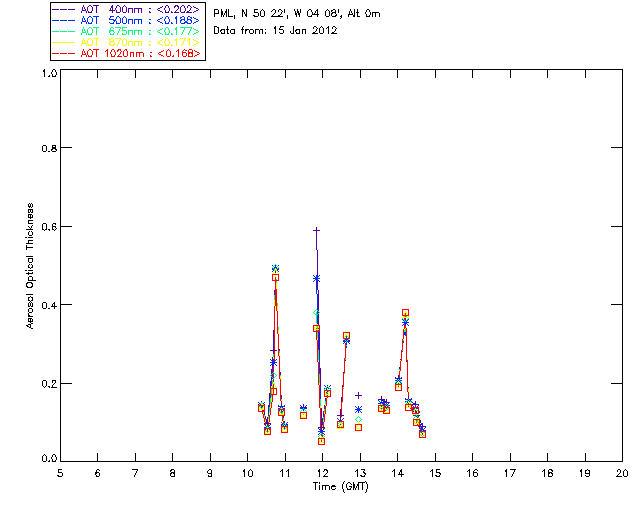
Task: Click the AOT 1020nm legend entry
Action: pyautogui.click(x=127, y=53)
